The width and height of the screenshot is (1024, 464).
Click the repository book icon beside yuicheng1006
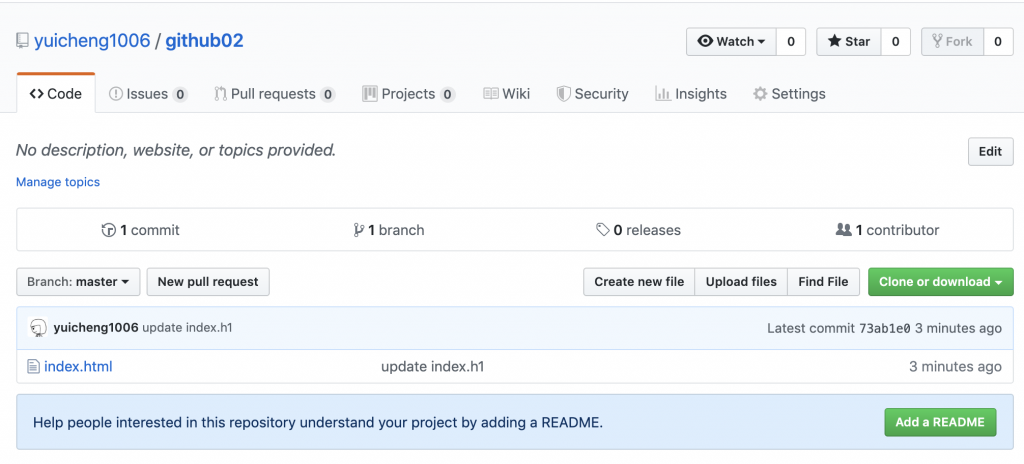click(22, 41)
